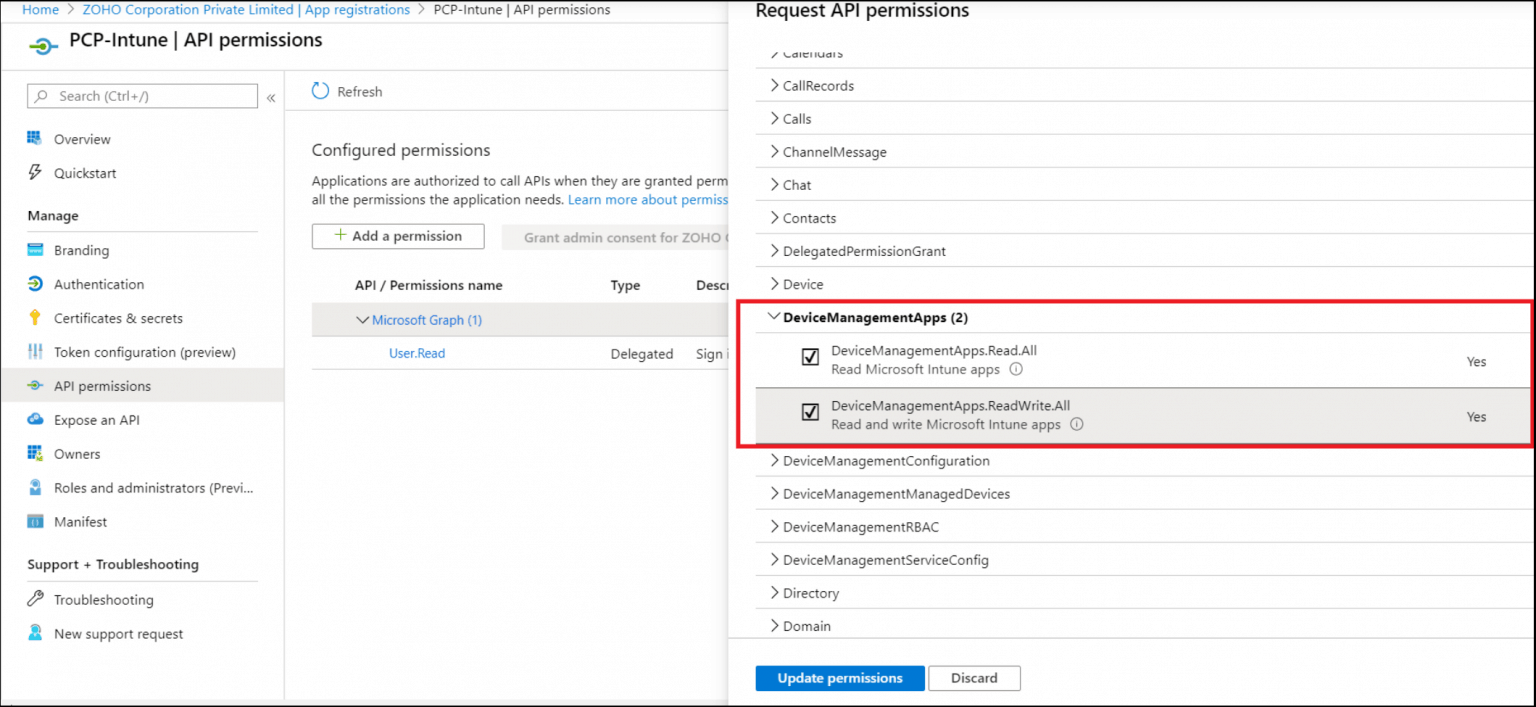Collapse the DeviceManagementApps group

point(773,317)
